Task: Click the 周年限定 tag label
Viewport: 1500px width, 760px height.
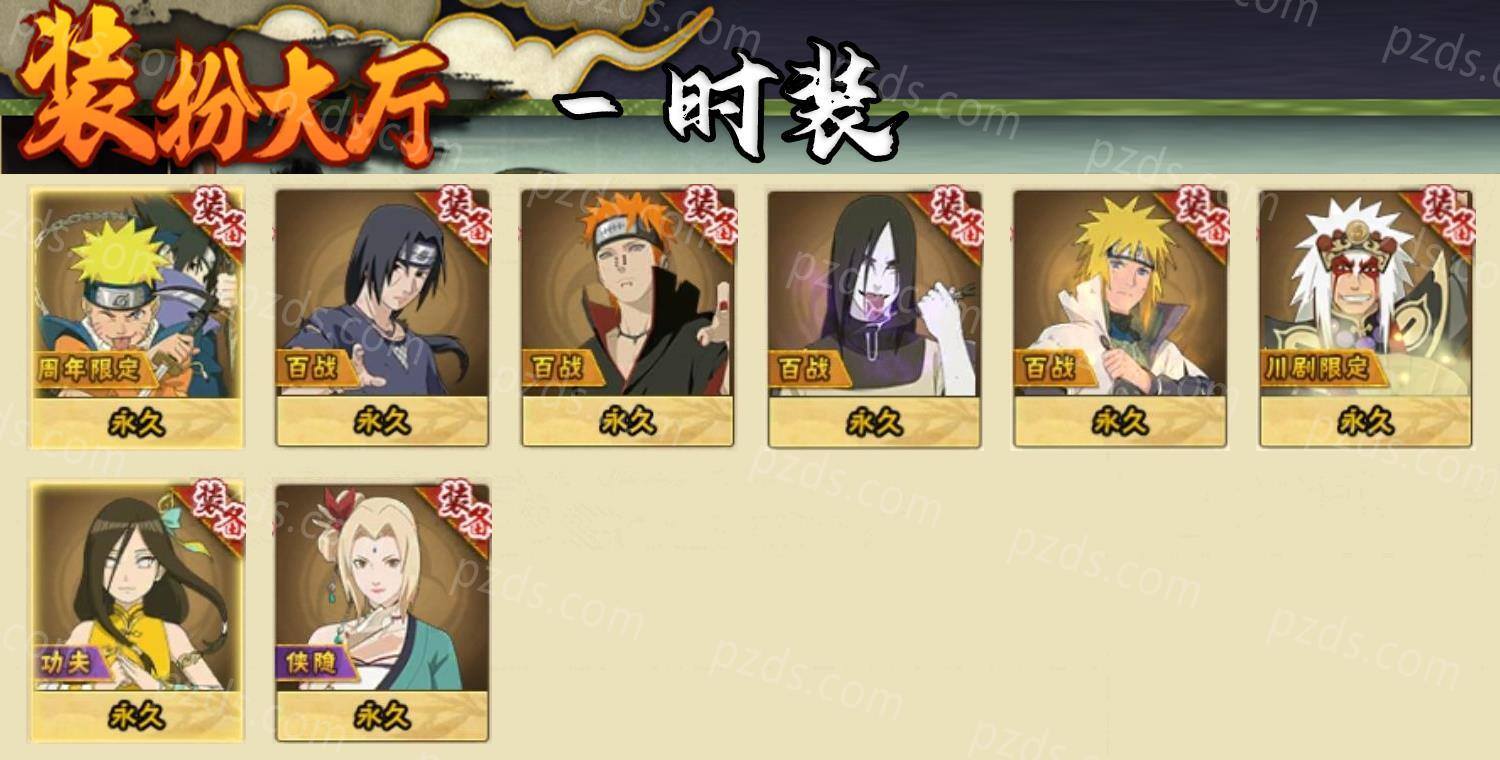Action: pos(90,369)
